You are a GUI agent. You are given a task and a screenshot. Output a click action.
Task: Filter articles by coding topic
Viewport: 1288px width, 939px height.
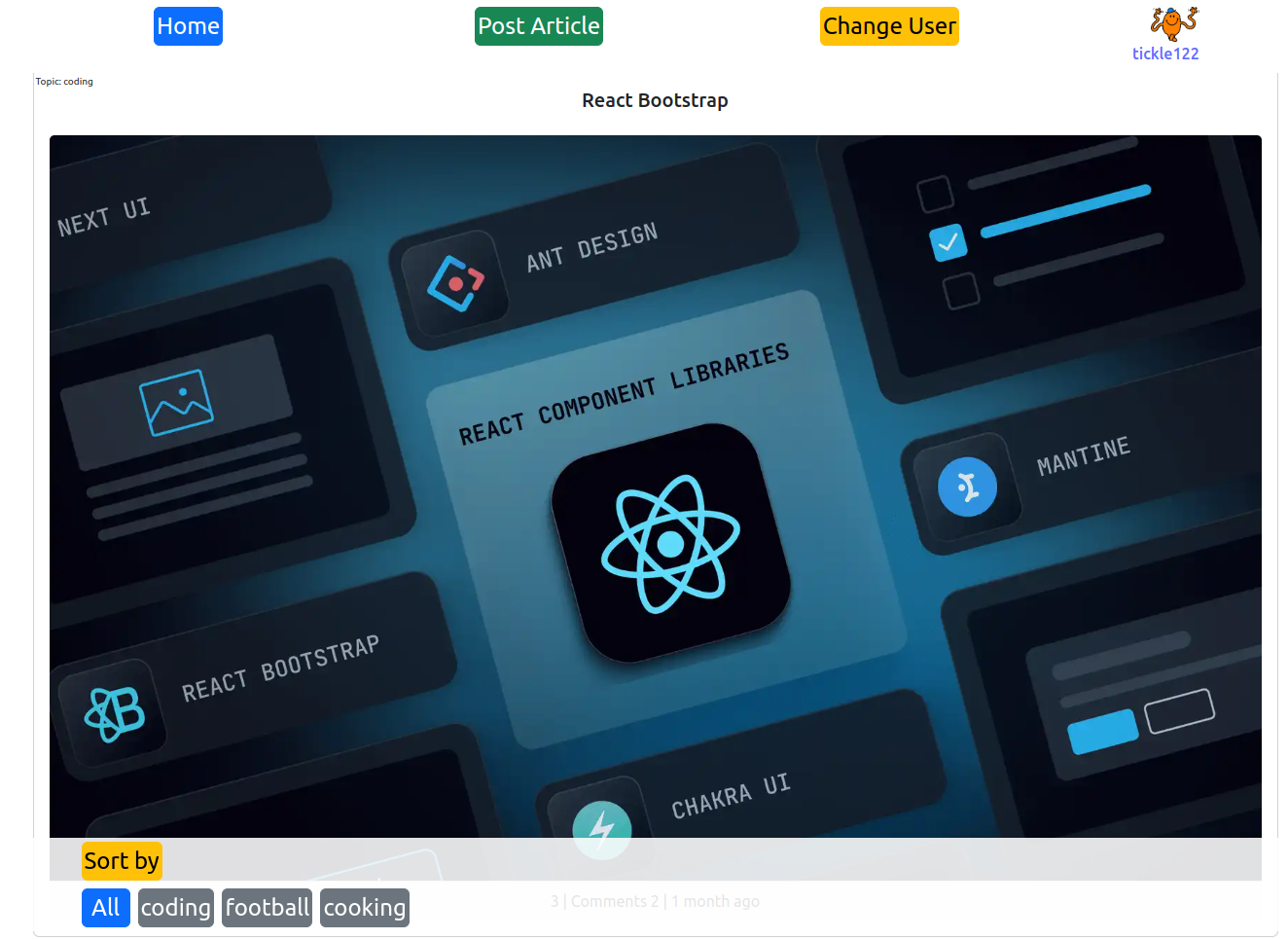click(176, 908)
